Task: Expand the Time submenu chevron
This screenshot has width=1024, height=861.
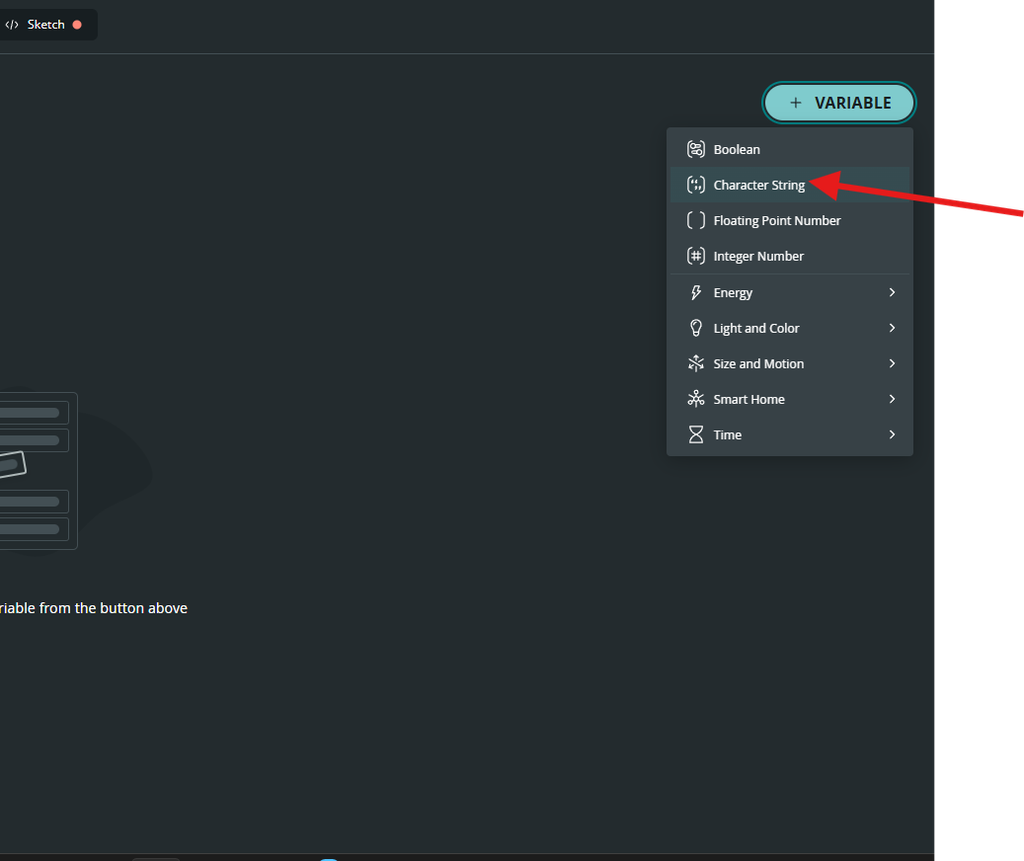Action: 892,434
